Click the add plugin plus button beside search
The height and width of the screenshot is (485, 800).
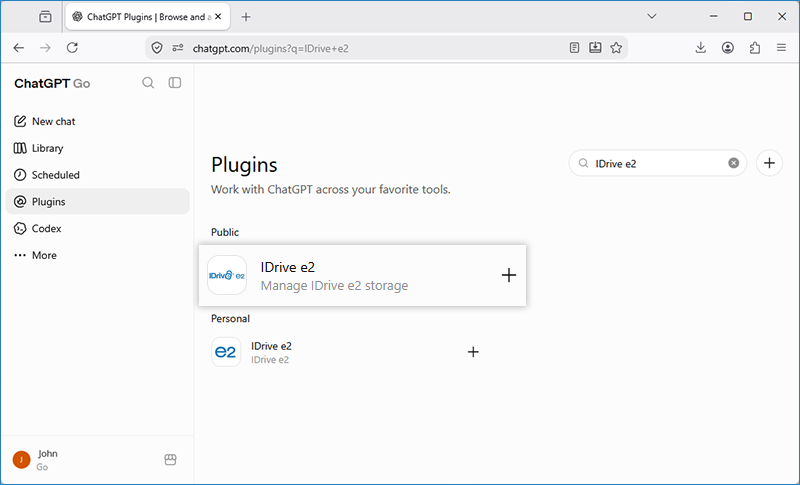coord(769,163)
